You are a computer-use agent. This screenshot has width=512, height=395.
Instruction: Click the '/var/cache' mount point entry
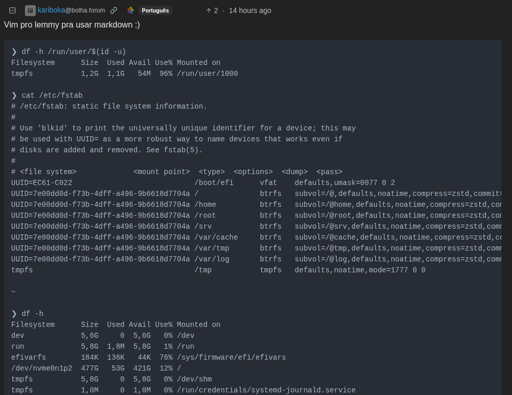216,237
